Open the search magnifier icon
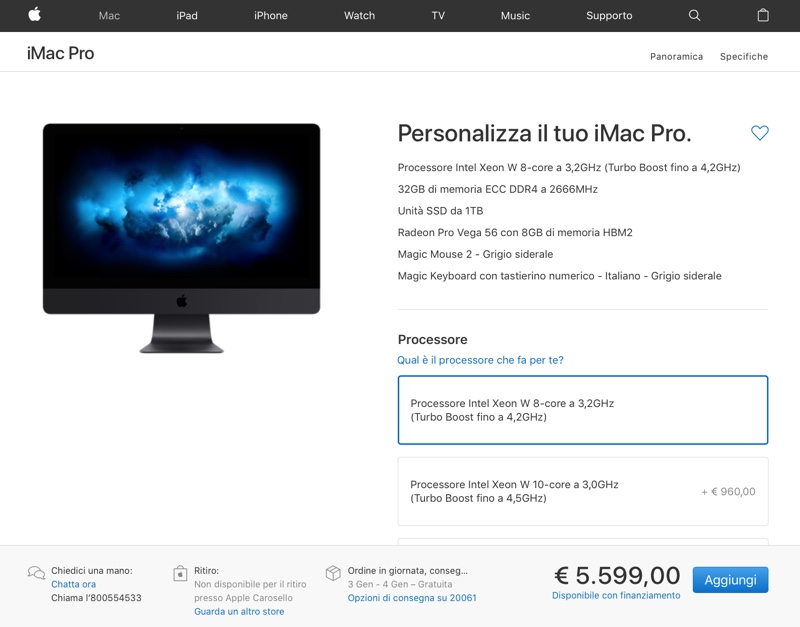 click(694, 15)
